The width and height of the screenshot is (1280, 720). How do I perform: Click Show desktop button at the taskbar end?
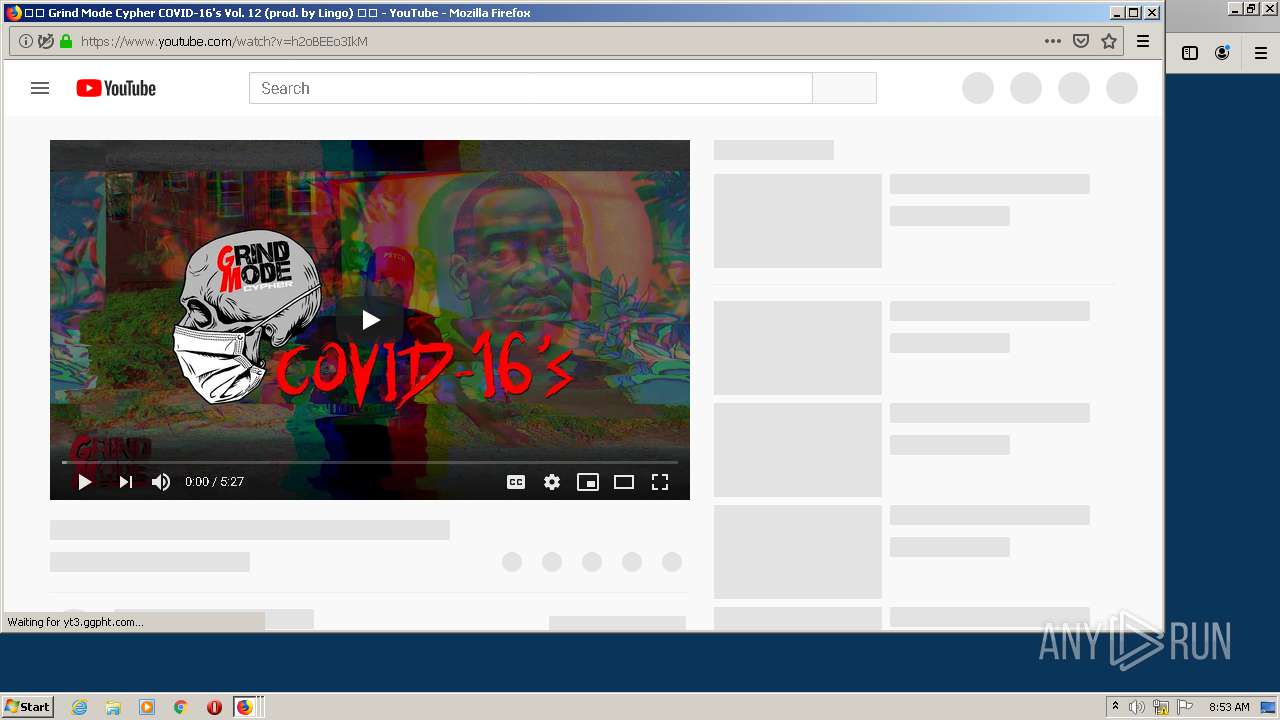[1269, 707]
